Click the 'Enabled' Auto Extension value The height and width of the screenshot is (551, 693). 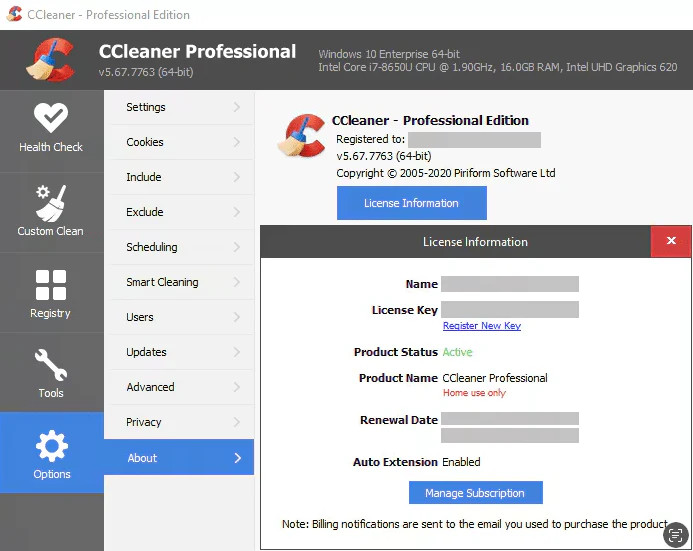pyautogui.click(x=461, y=462)
